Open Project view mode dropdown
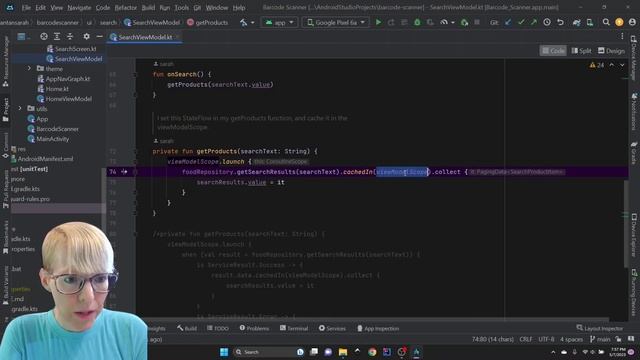 coord(23,37)
